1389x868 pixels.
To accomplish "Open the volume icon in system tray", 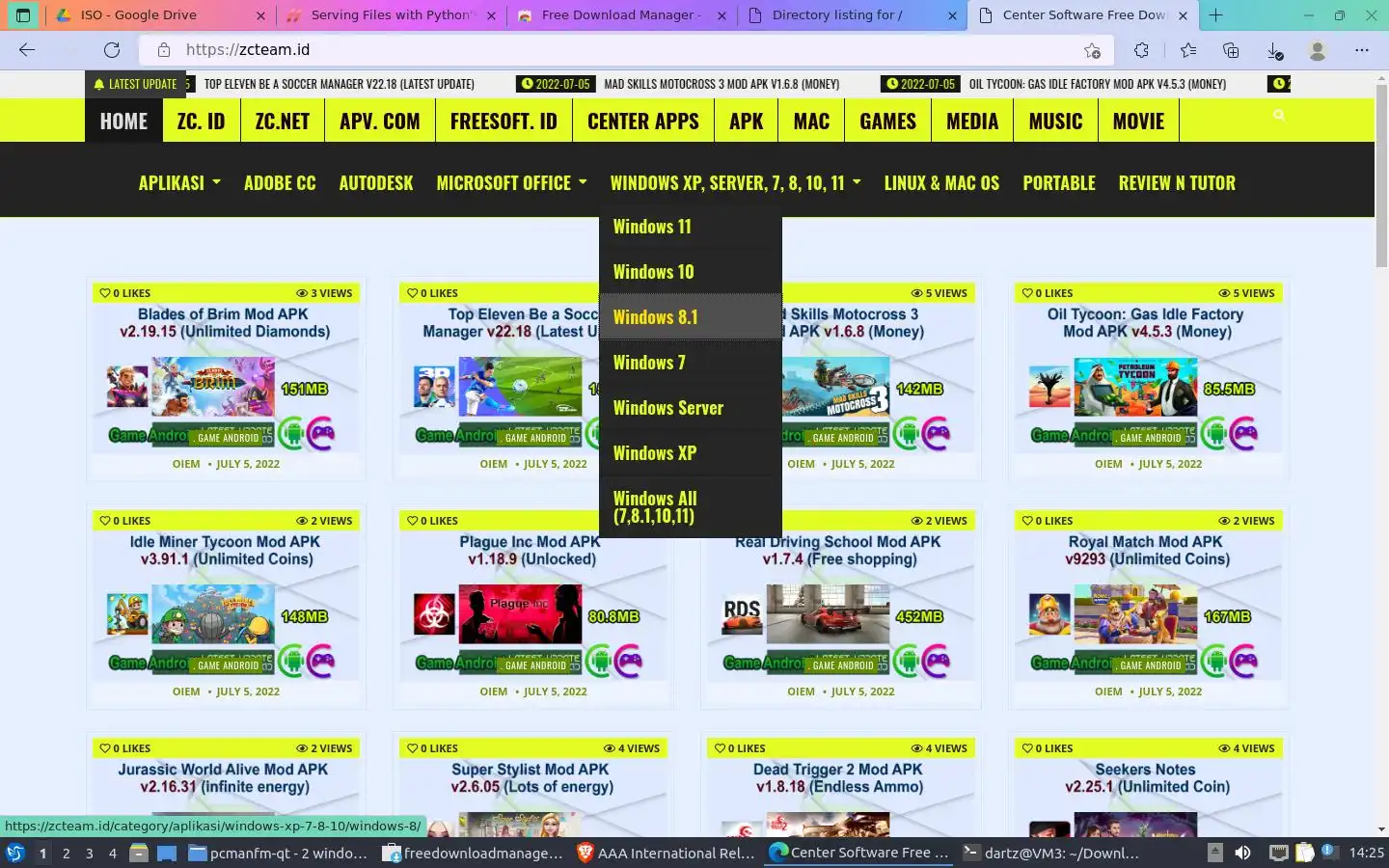I will (1242, 853).
